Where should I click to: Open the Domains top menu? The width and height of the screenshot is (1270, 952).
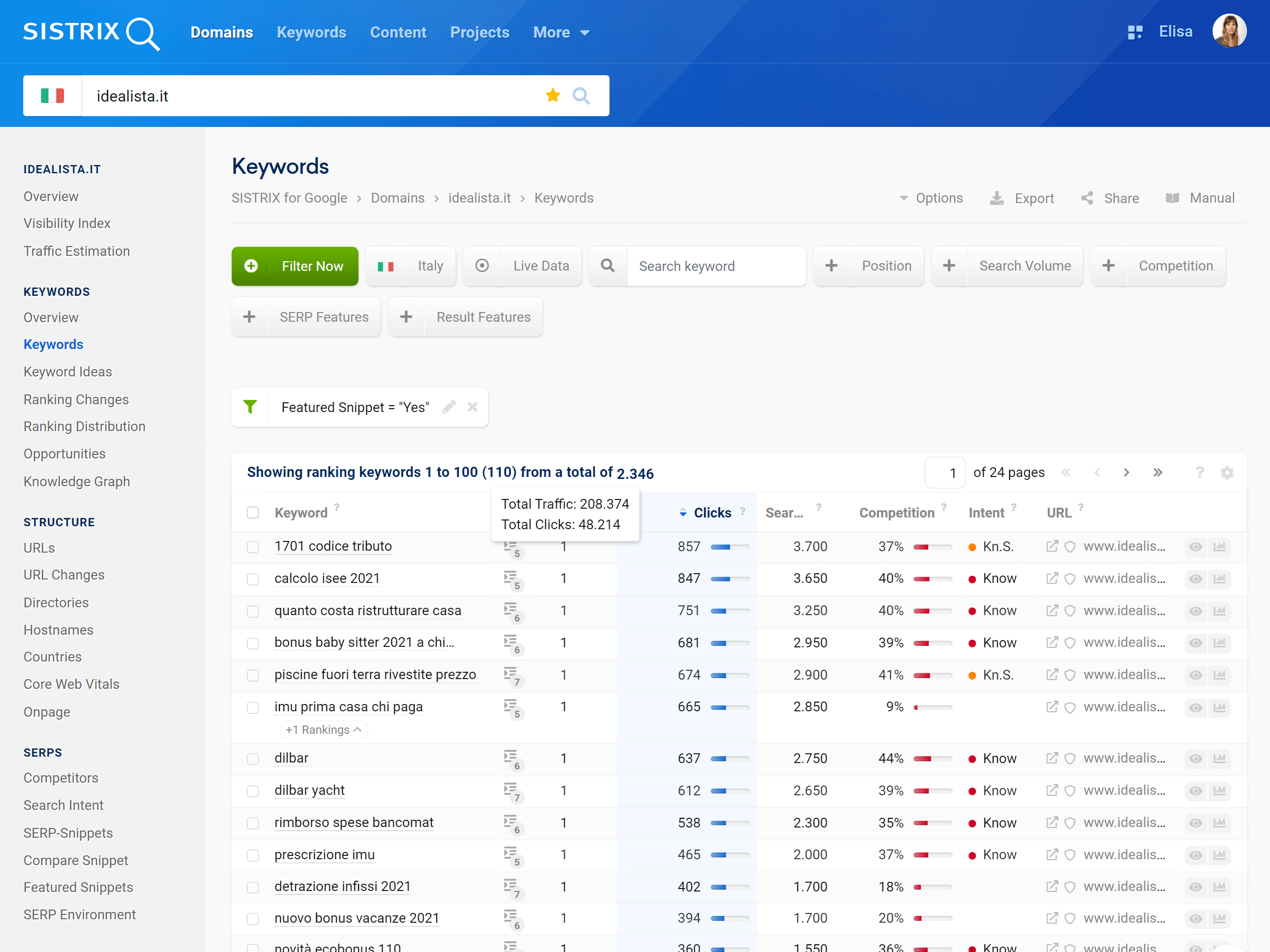pos(222,33)
